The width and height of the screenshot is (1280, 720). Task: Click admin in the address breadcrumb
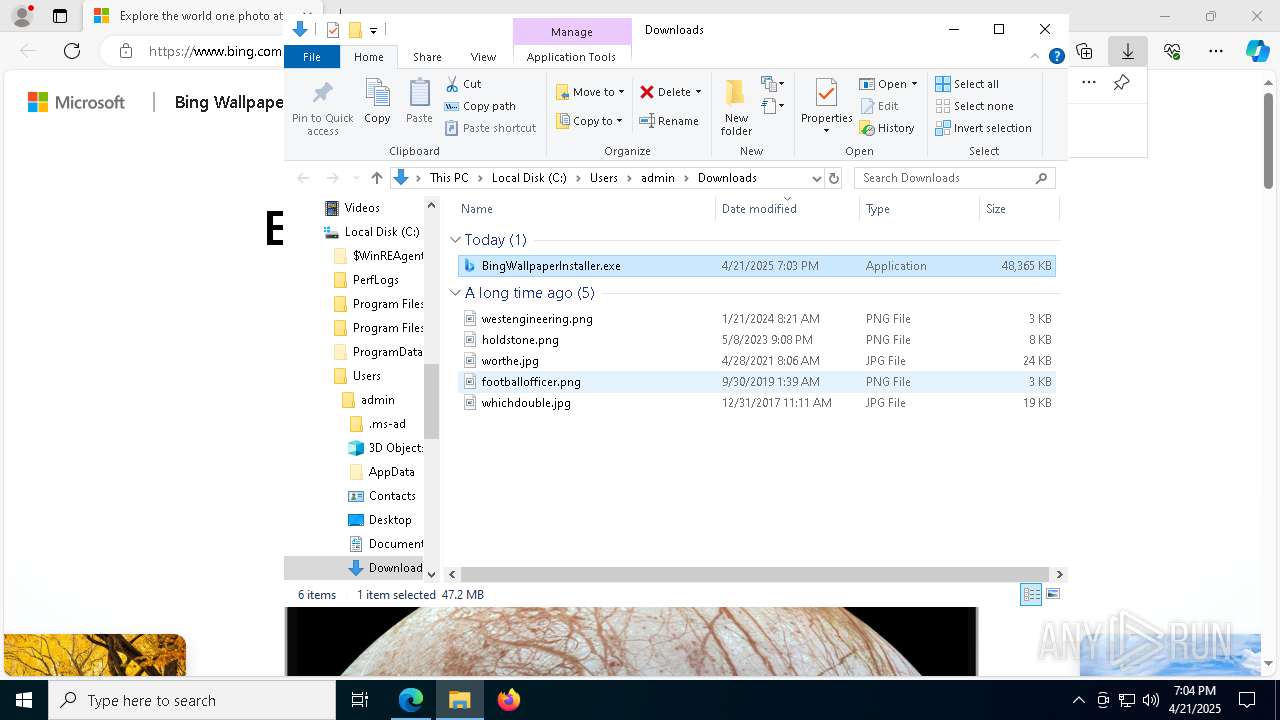tap(658, 178)
